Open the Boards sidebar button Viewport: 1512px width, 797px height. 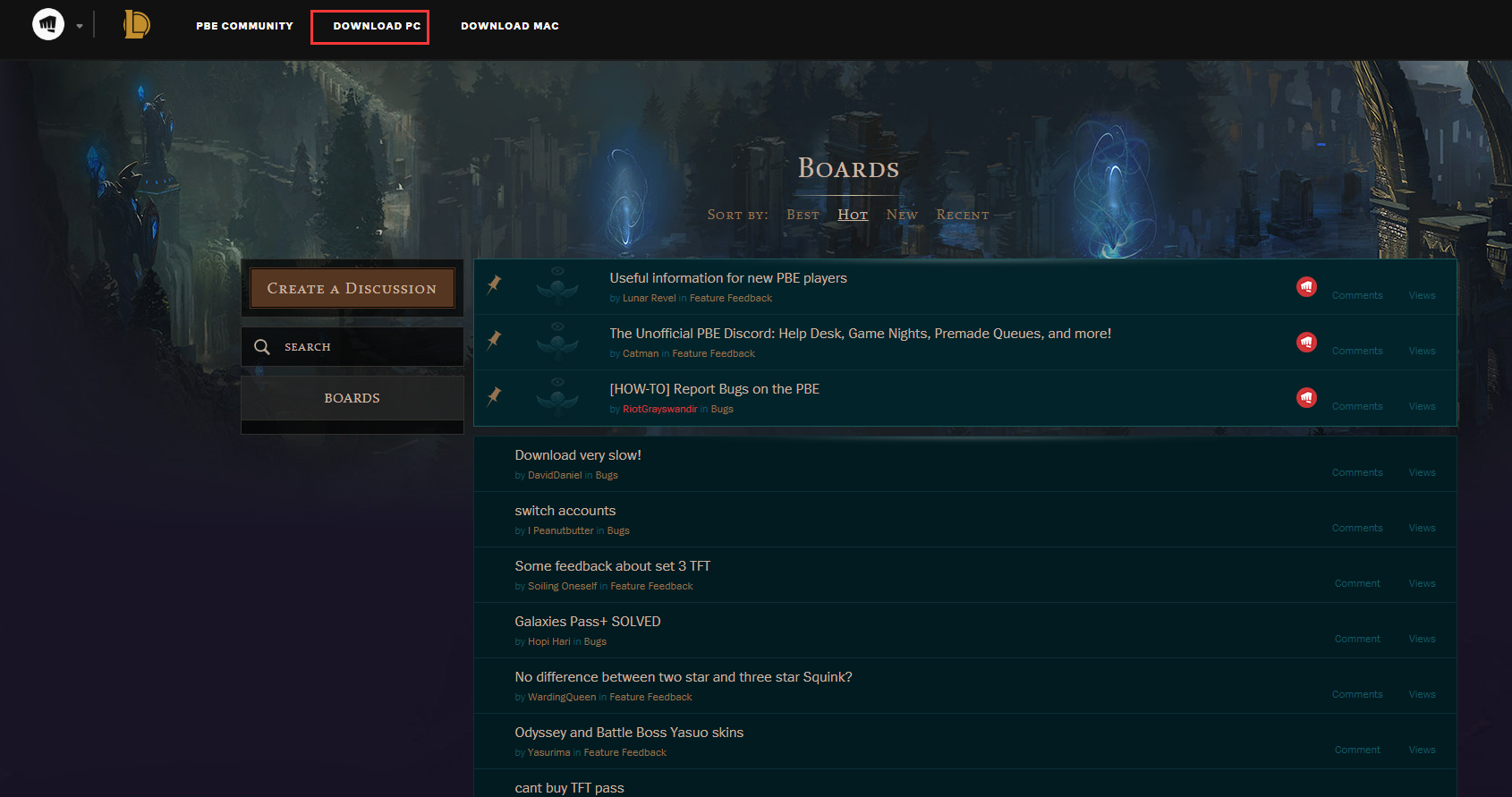pyautogui.click(x=353, y=398)
